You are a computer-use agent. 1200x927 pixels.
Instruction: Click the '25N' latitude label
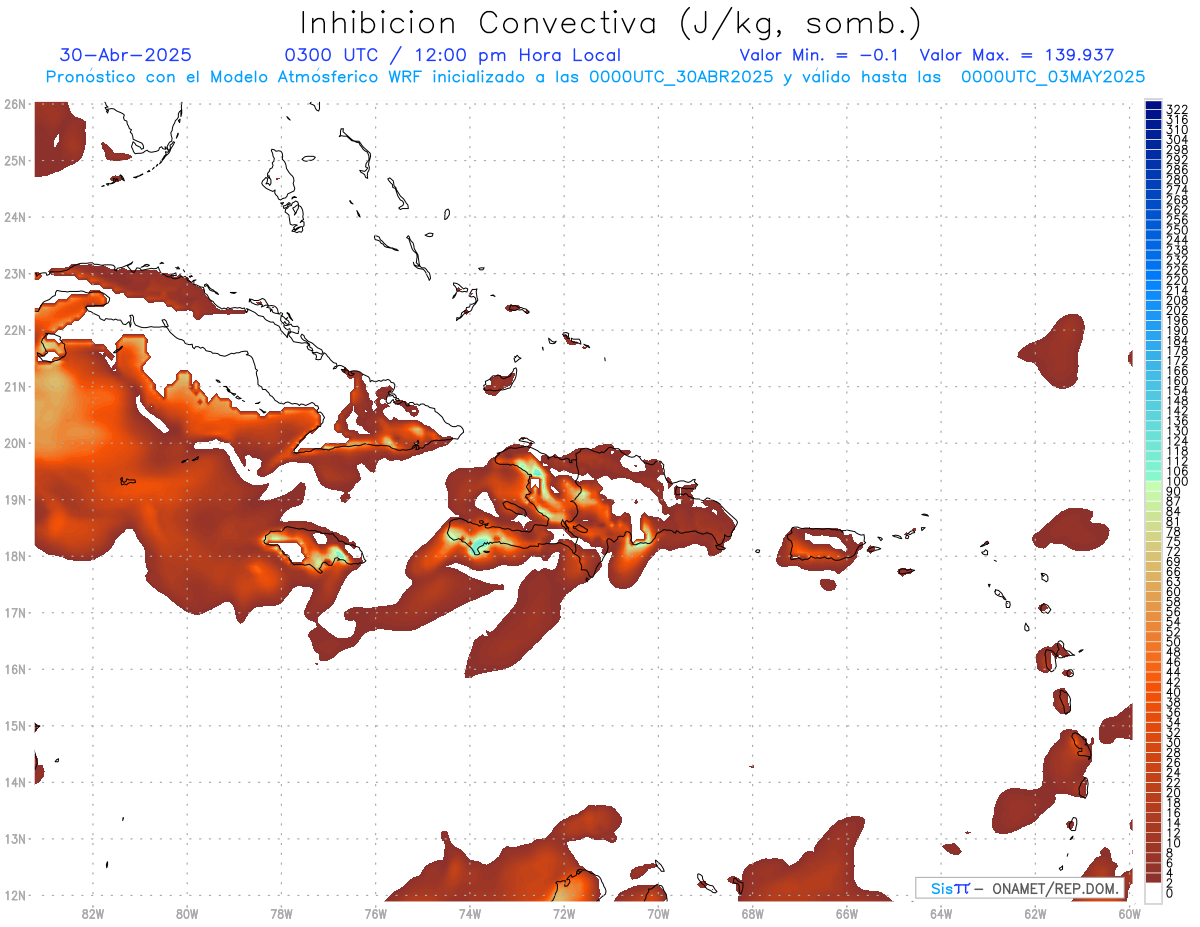pyautogui.click(x=15, y=160)
